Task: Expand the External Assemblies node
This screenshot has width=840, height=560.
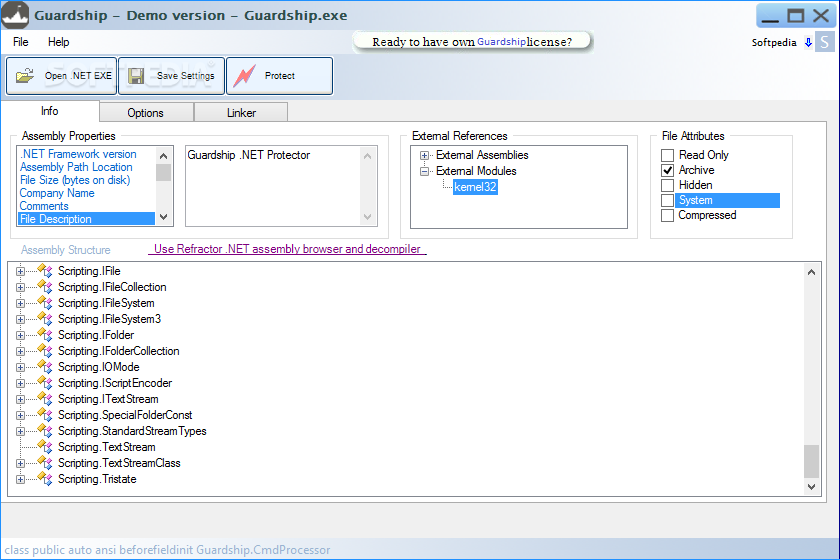Action: 424,155
